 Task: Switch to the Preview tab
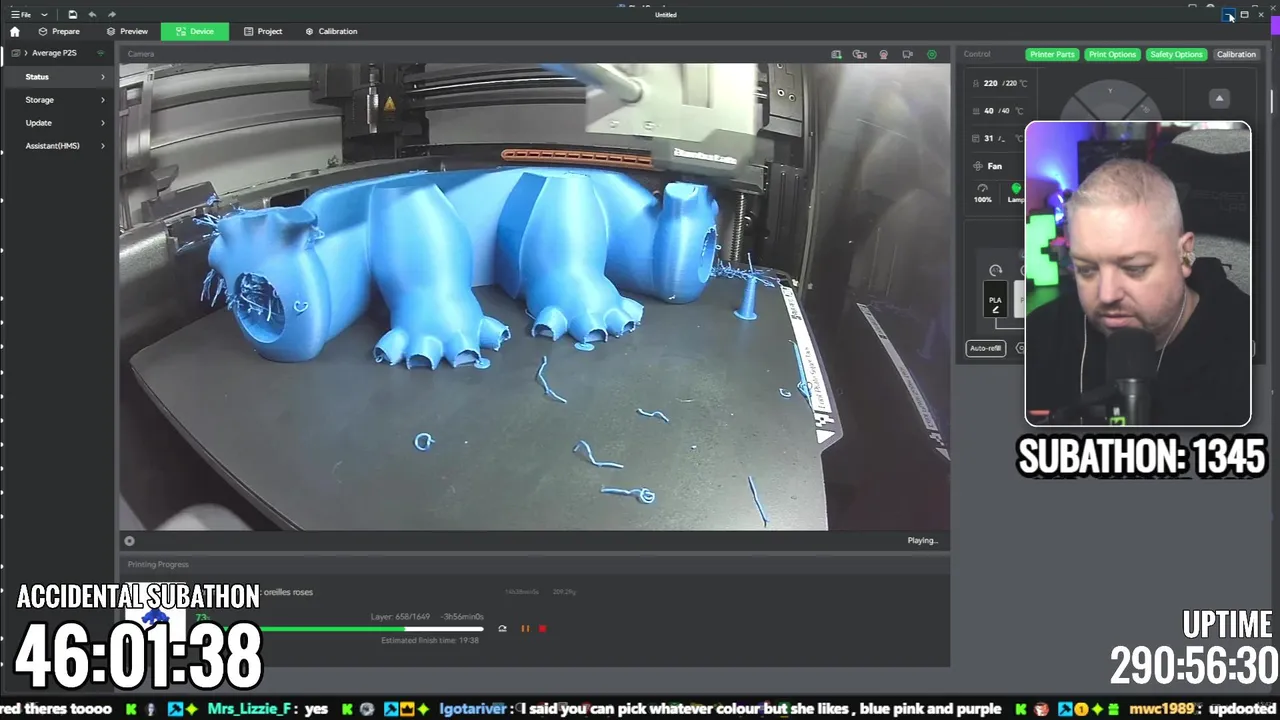pyautogui.click(x=127, y=31)
